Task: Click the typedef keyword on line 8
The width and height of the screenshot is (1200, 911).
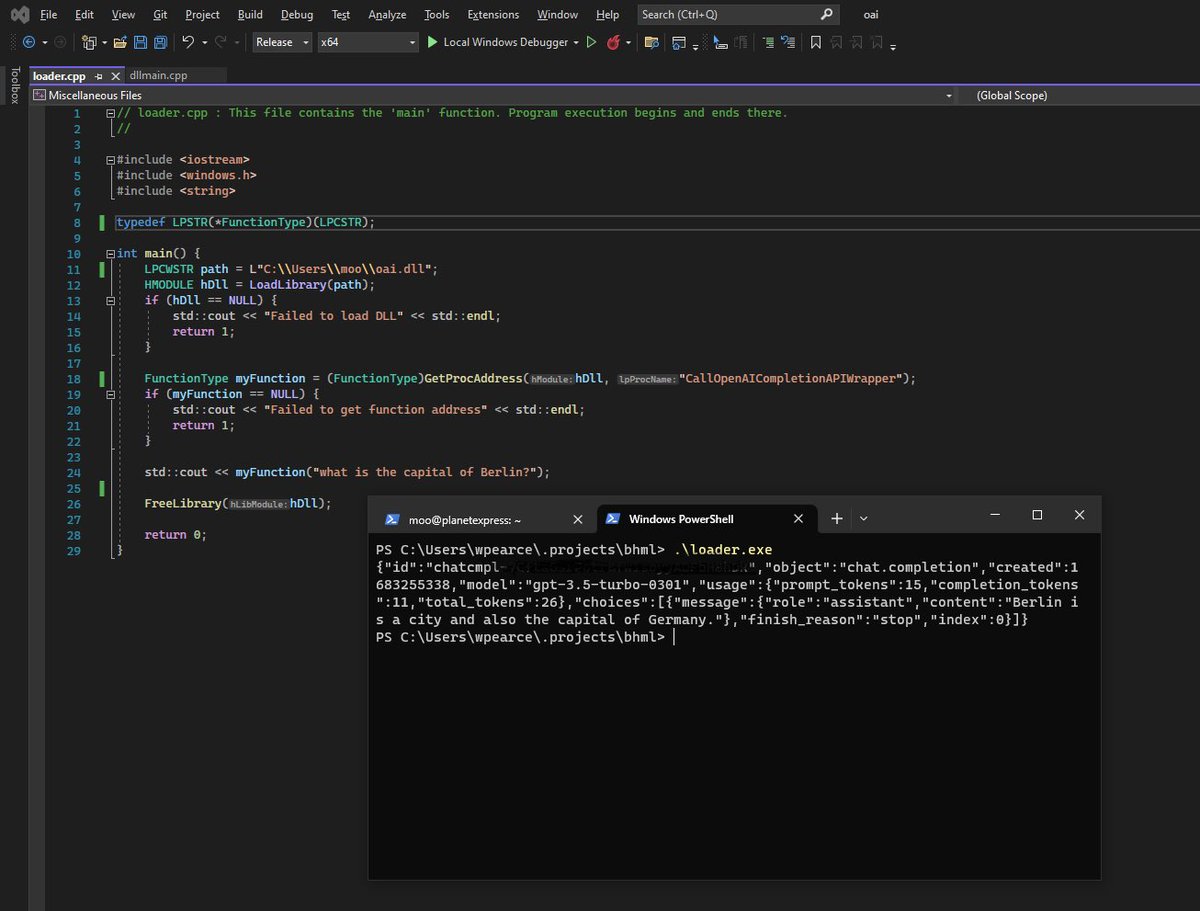Action: 141,222
